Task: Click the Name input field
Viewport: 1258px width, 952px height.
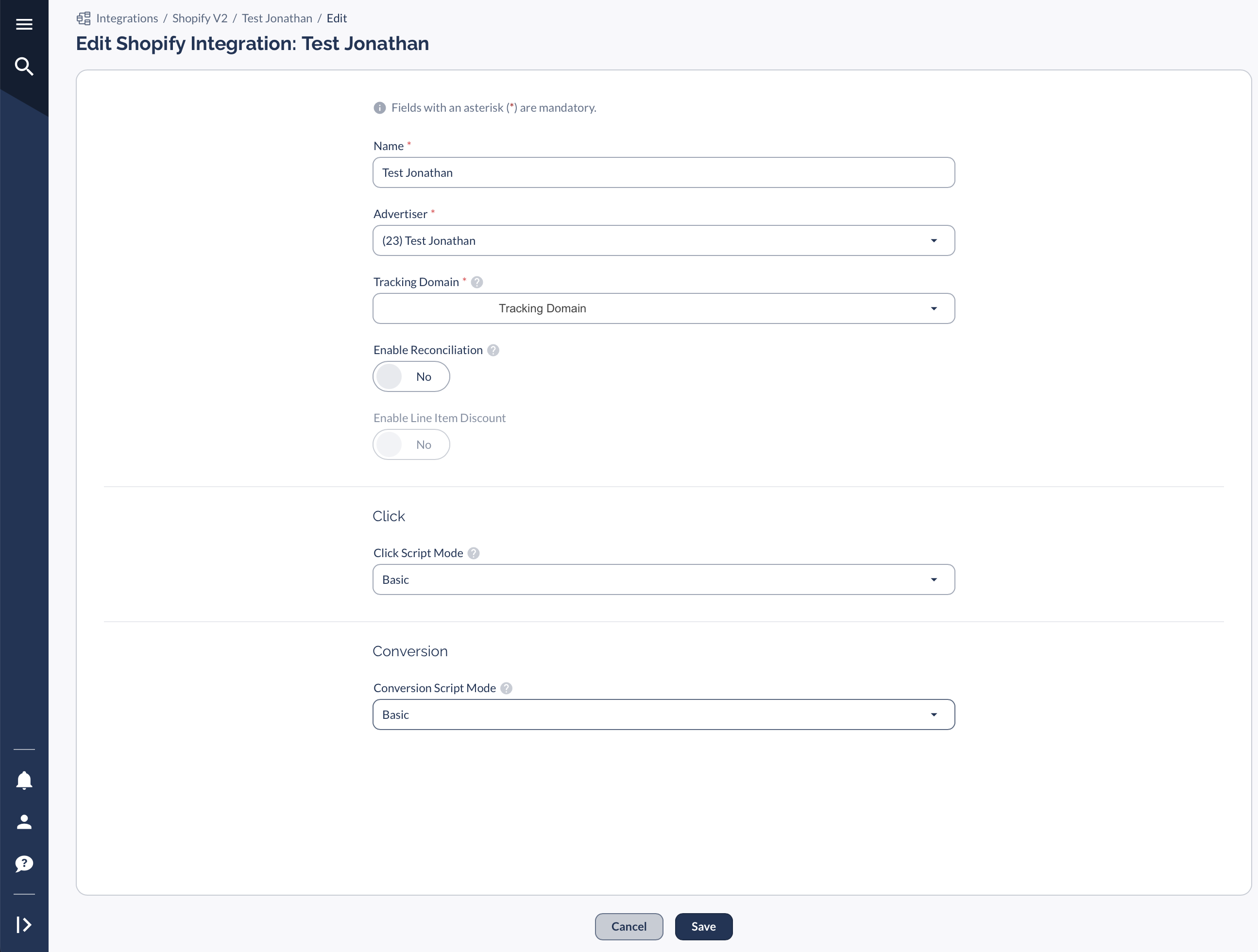Action: (x=663, y=172)
